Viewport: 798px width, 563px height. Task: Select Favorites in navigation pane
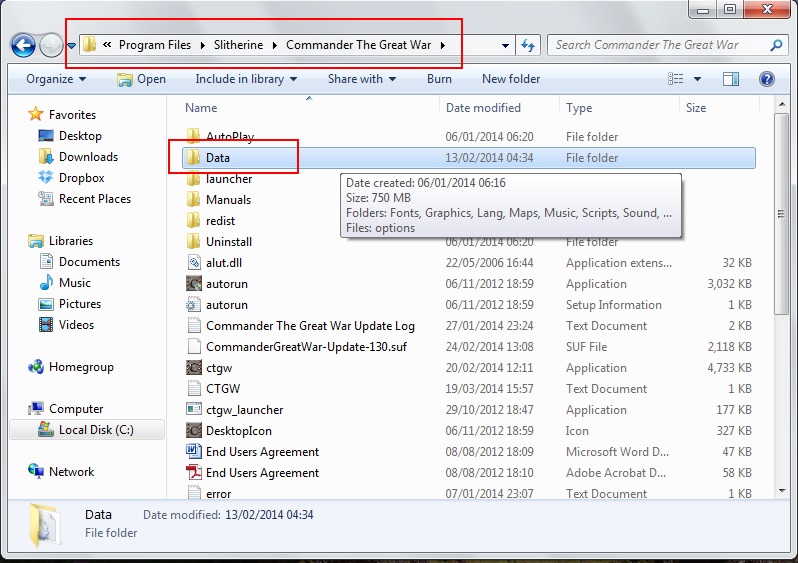[72, 115]
